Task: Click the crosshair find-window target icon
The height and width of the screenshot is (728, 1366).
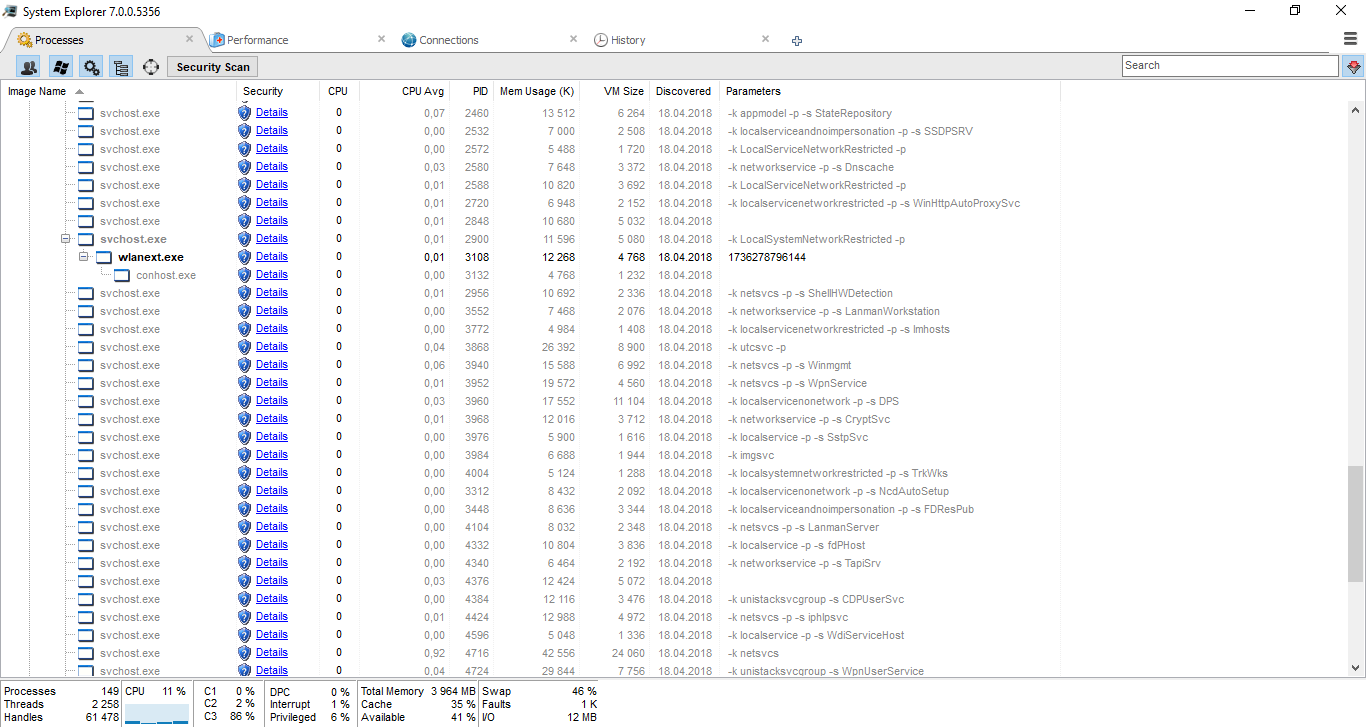Action: click(x=151, y=67)
